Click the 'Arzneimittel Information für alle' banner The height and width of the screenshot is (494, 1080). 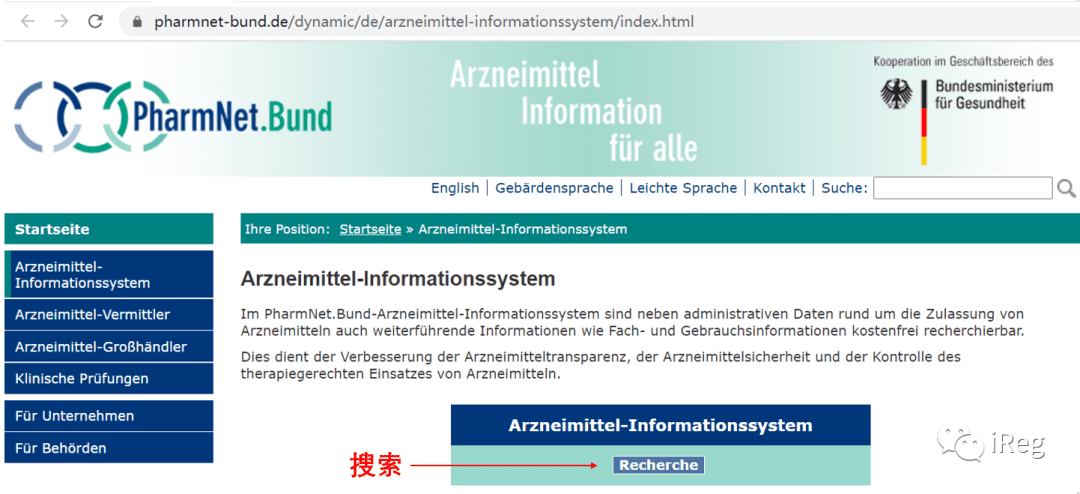(x=574, y=110)
